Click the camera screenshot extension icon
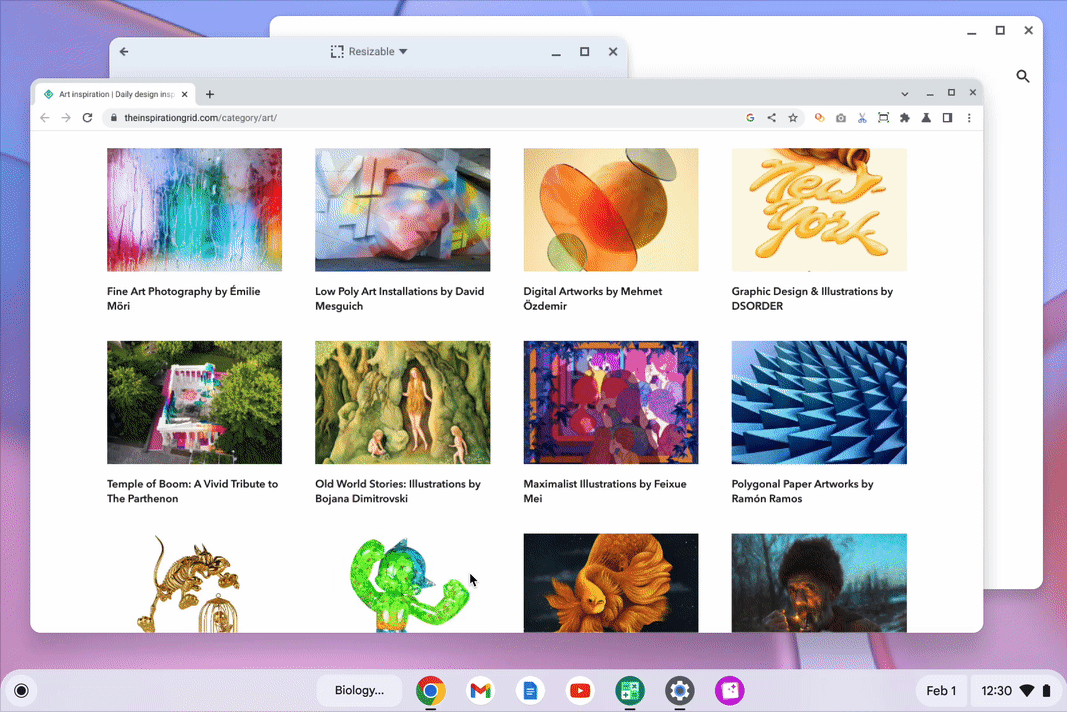 pyautogui.click(x=841, y=118)
